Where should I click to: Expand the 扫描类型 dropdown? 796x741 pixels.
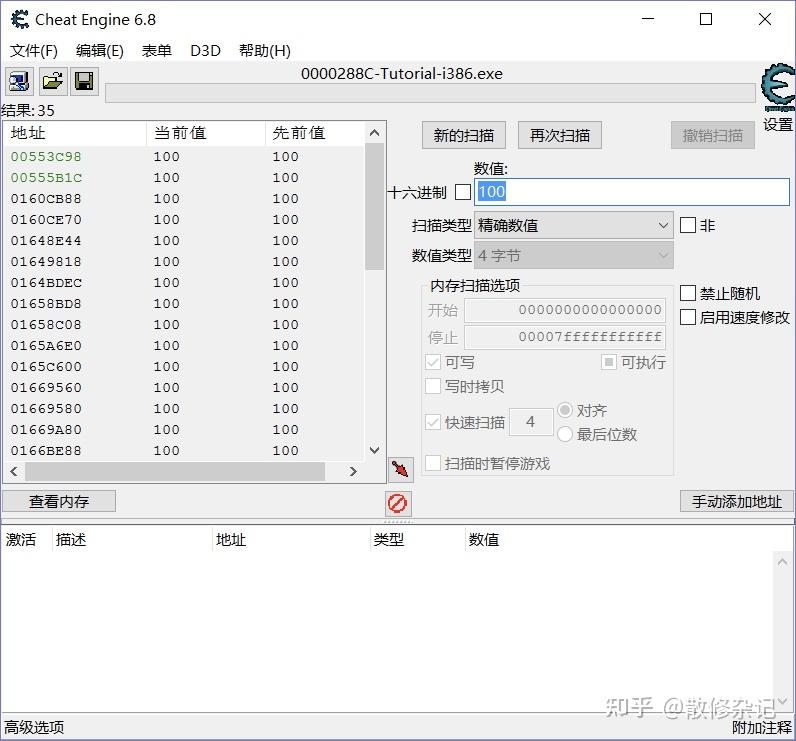point(574,225)
